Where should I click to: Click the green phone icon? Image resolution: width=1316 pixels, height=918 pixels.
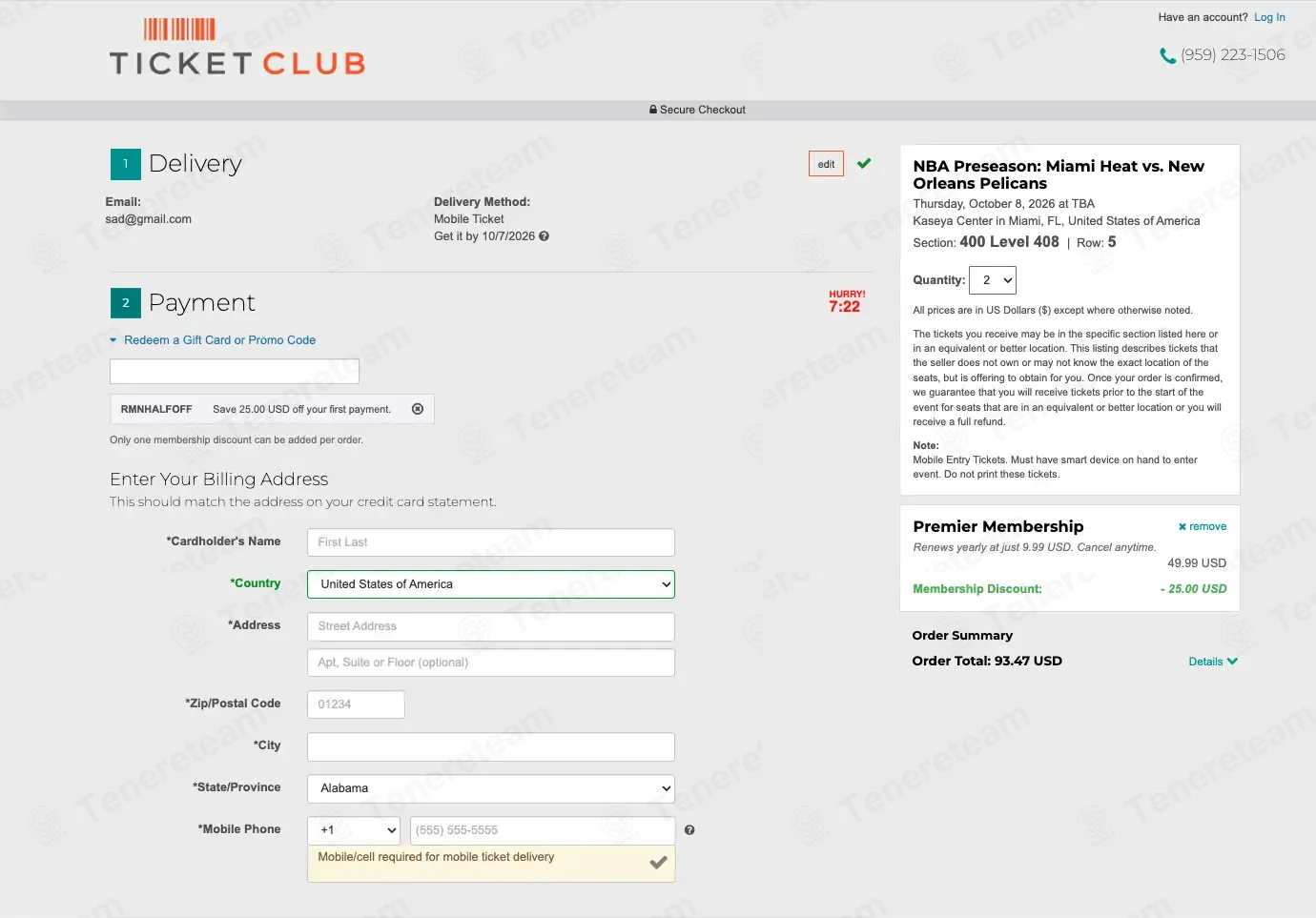(x=1167, y=56)
